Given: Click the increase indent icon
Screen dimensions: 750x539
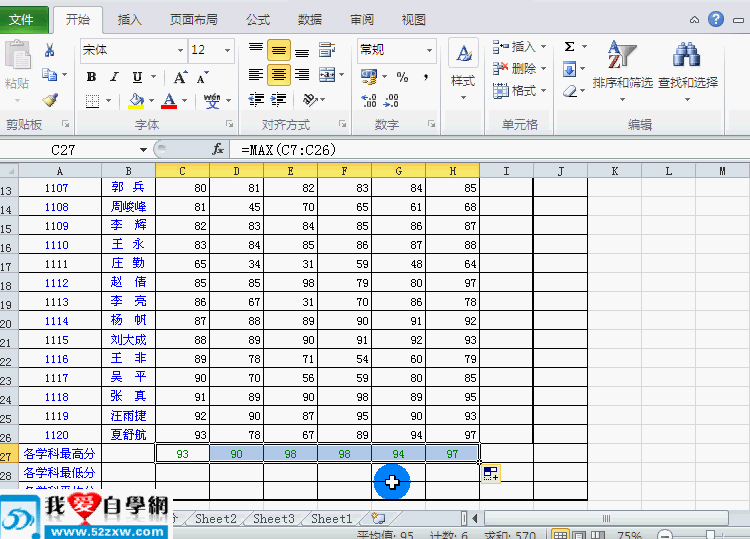Looking at the screenshot, I should coord(278,99).
